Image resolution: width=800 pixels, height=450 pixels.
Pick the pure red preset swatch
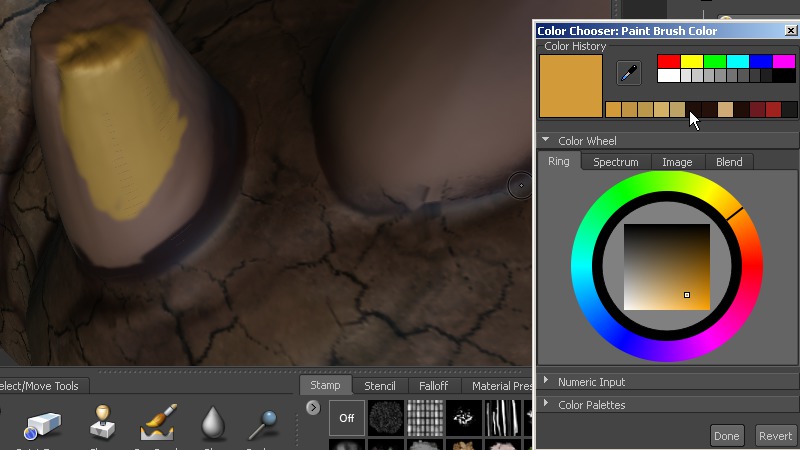pyautogui.click(x=668, y=62)
